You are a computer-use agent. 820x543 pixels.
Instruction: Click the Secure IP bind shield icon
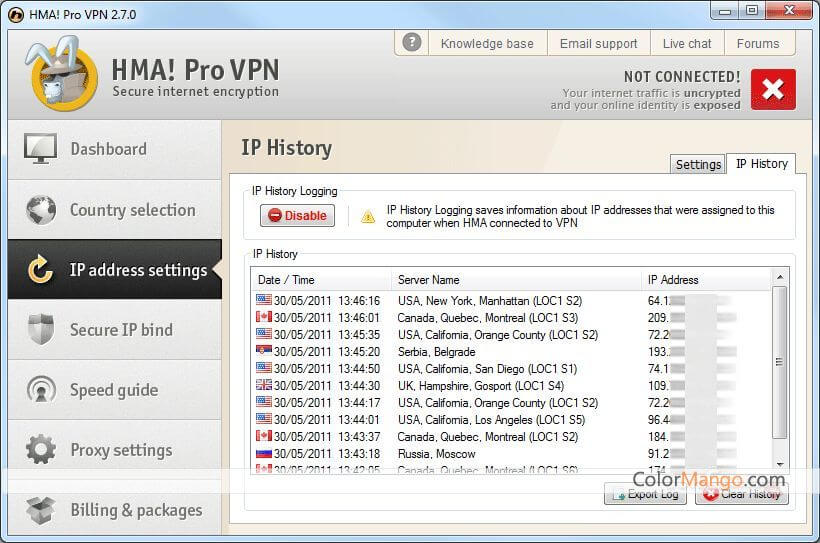(x=41, y=330)
